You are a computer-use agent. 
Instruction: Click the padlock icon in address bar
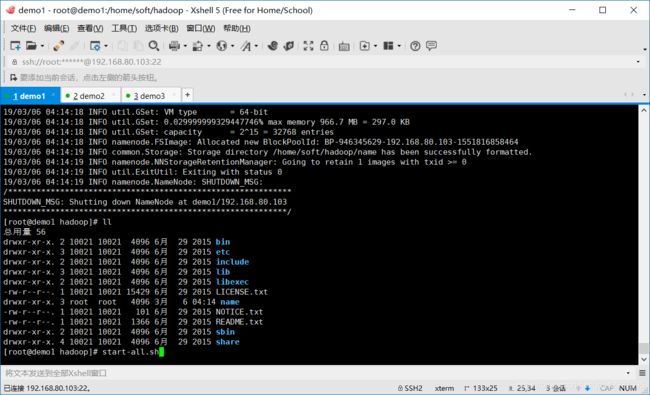coord(15,62)
